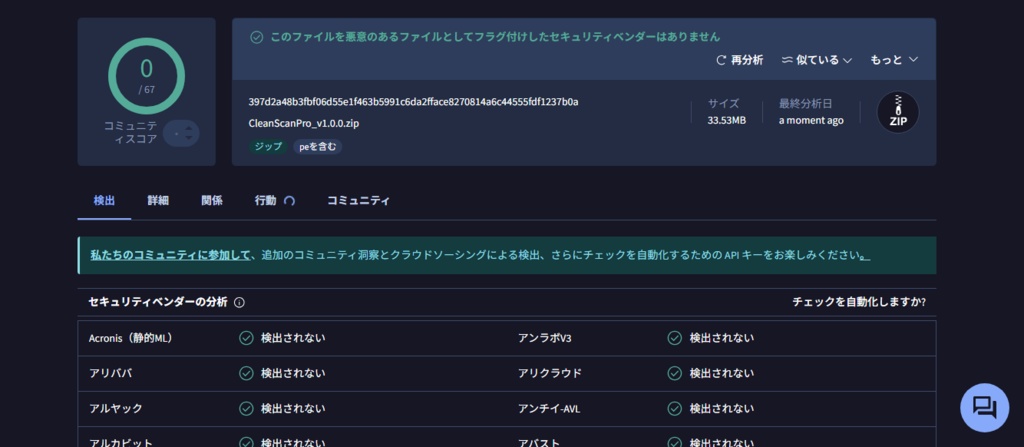Expand the 似ている dropdown
The width and height of the screenshot is (1024, 447).
point(817,60)
